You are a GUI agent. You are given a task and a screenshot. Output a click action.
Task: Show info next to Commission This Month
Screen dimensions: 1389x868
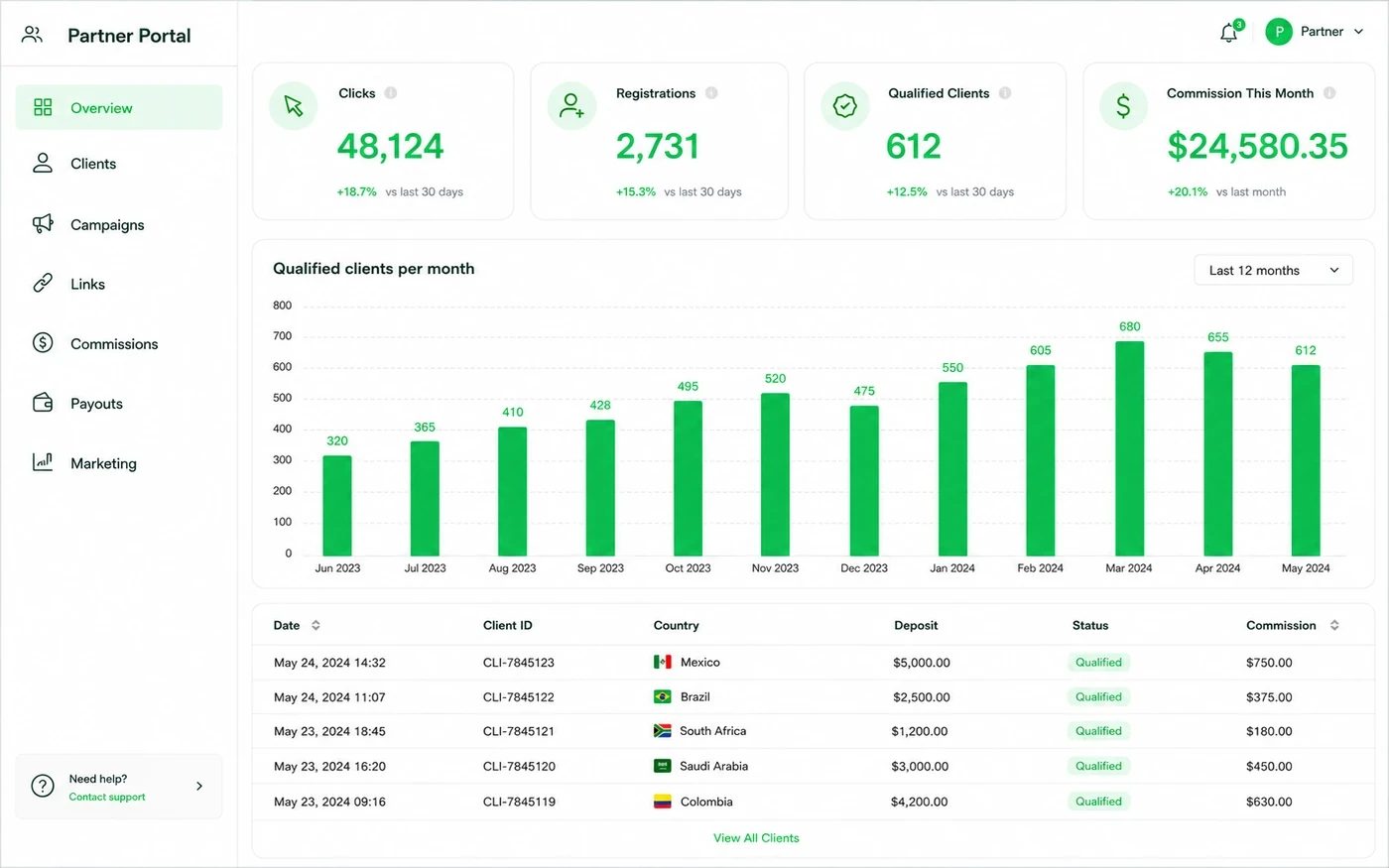1329,93
